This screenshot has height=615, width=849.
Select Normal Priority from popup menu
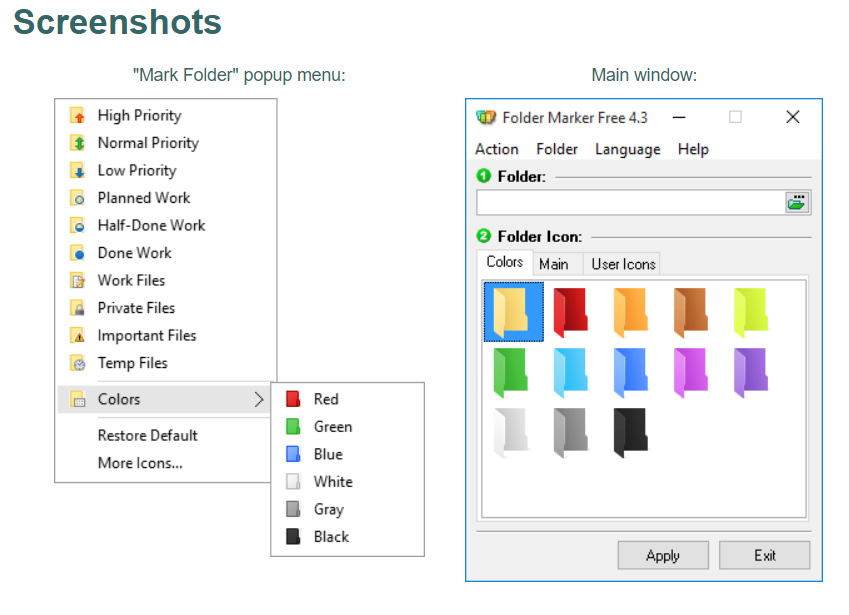point(166,143)
